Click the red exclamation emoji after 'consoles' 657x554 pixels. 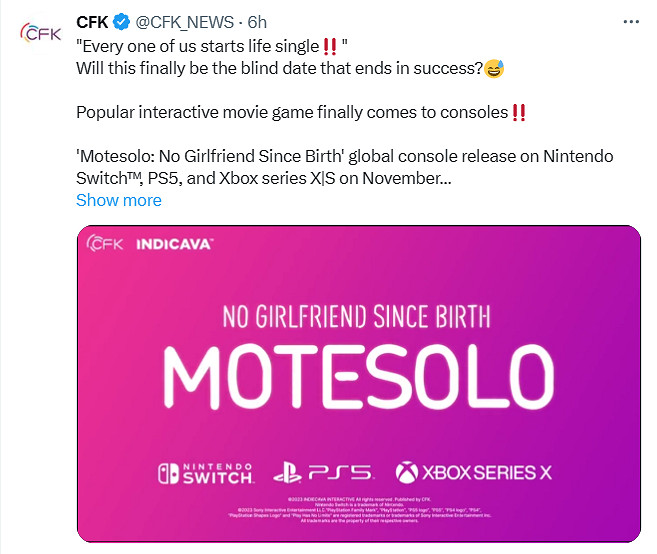coord(518,112)
